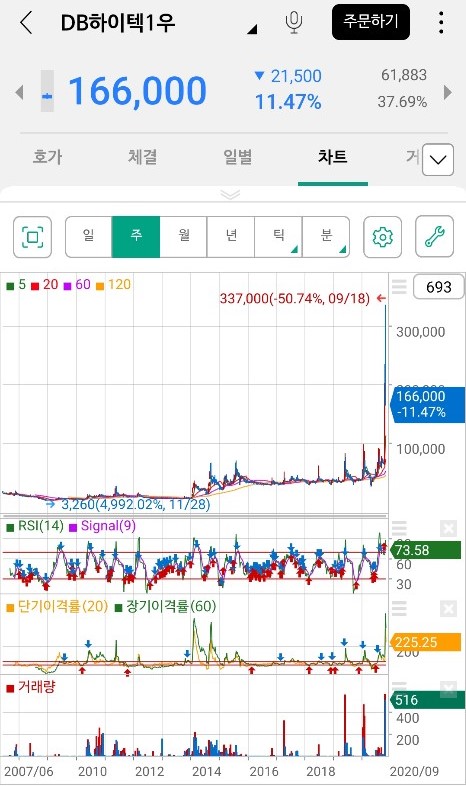Open the 틱 tick interval dropdown
The height and width of the screenshot is (786, 466).
pos(279,237)
